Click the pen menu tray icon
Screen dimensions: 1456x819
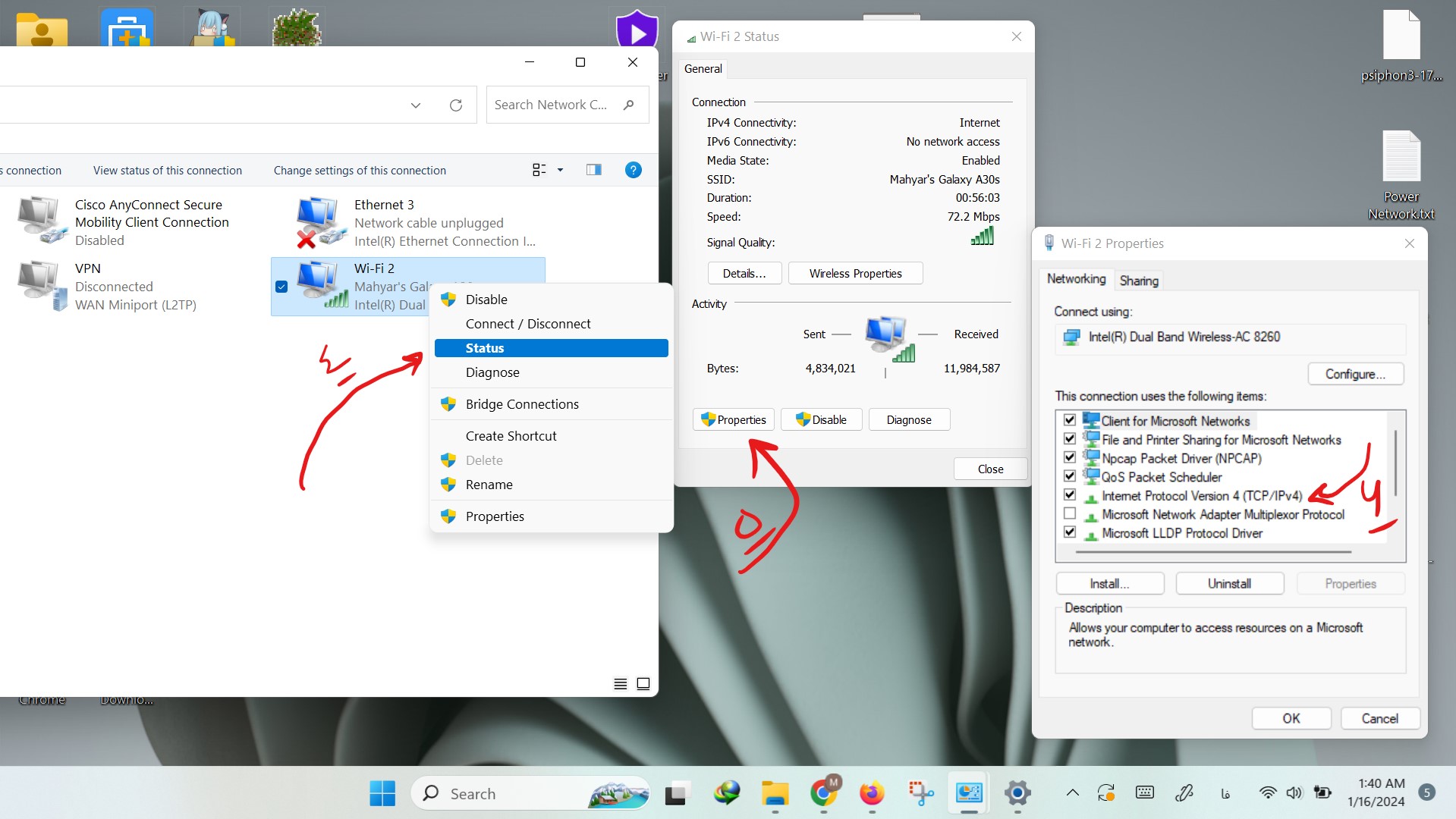point(1184,793)
